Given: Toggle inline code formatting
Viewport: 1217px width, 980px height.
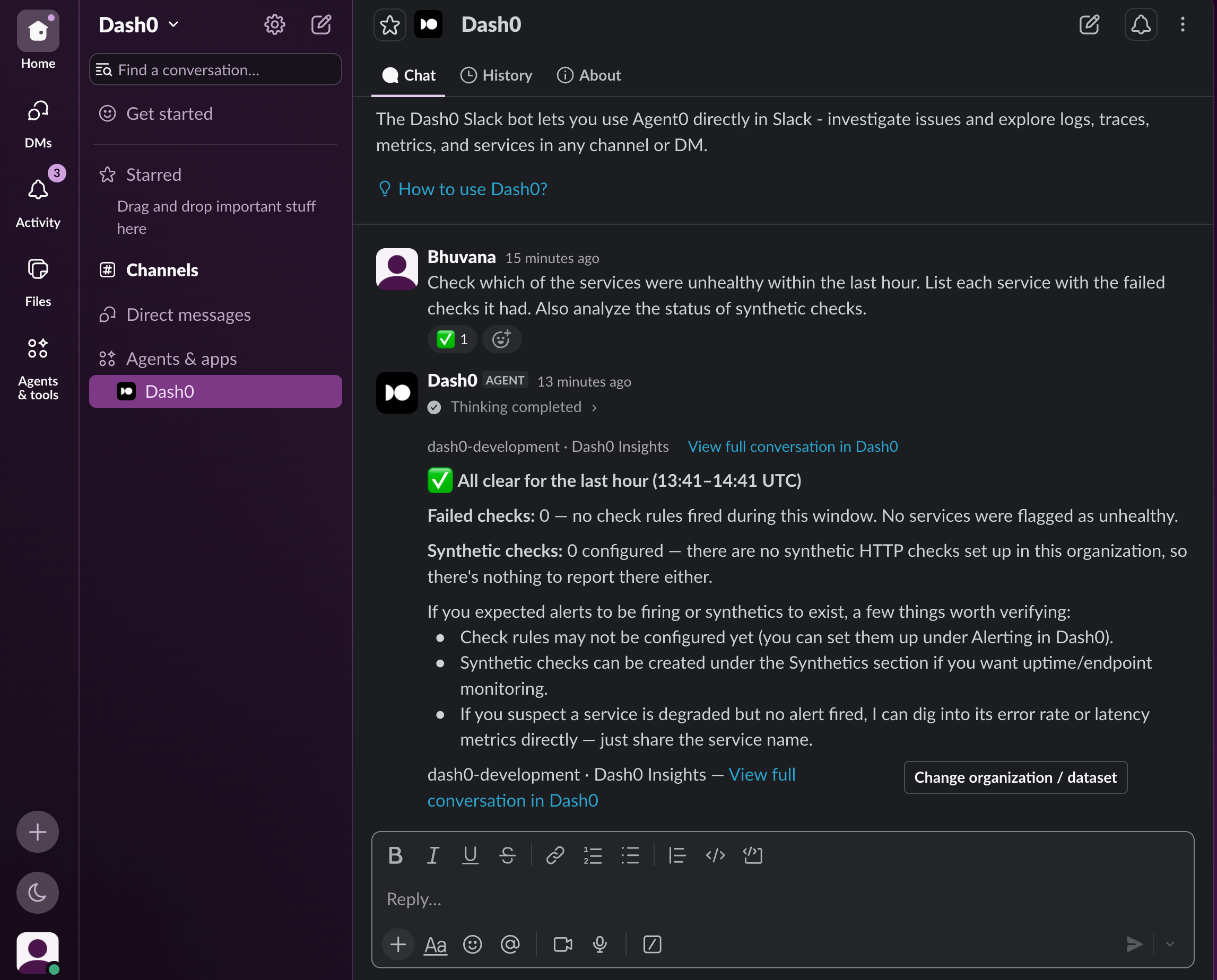Looking at the screenshot, I should pyautogui.click(x=715, y=855).
